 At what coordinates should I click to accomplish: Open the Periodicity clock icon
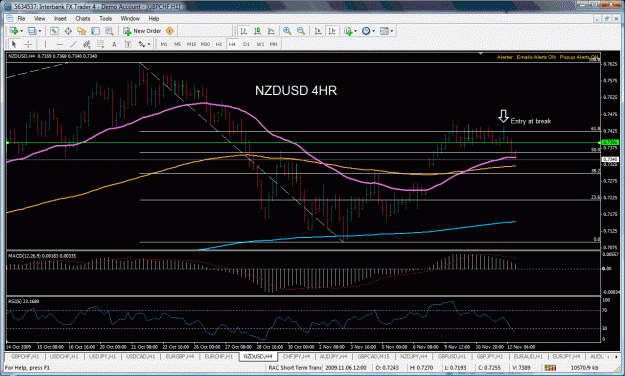366,31
